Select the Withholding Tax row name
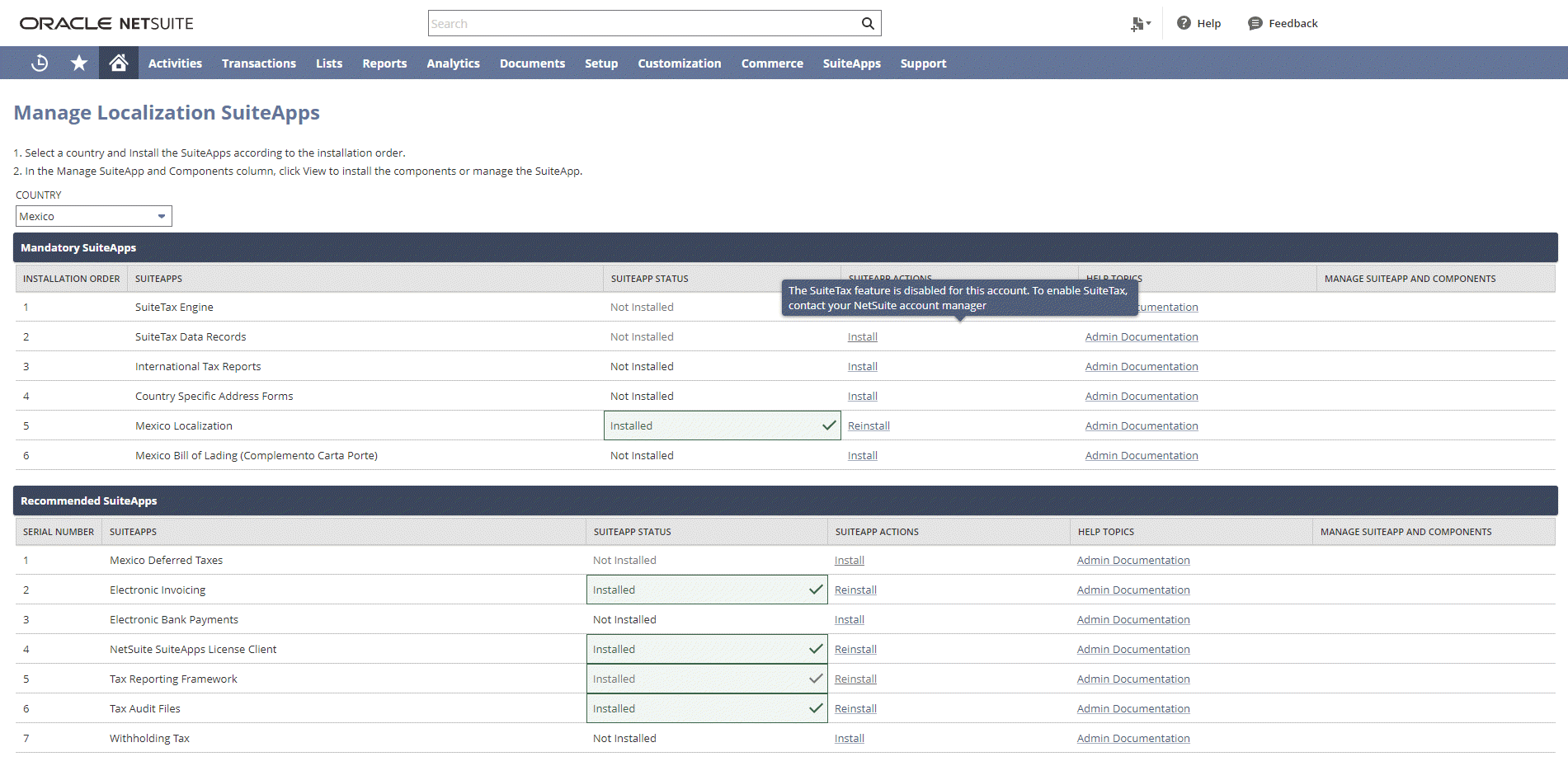The width and height of the screenshot is (1568, 766). pos(149,738)
